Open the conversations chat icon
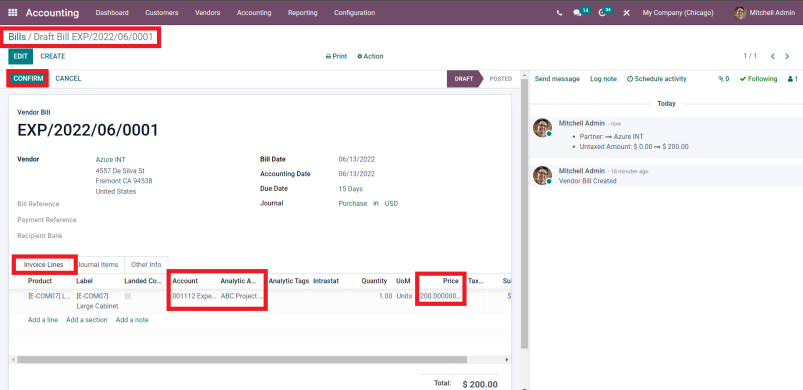Viewport: 803px width, 390px height. point(577,13)
